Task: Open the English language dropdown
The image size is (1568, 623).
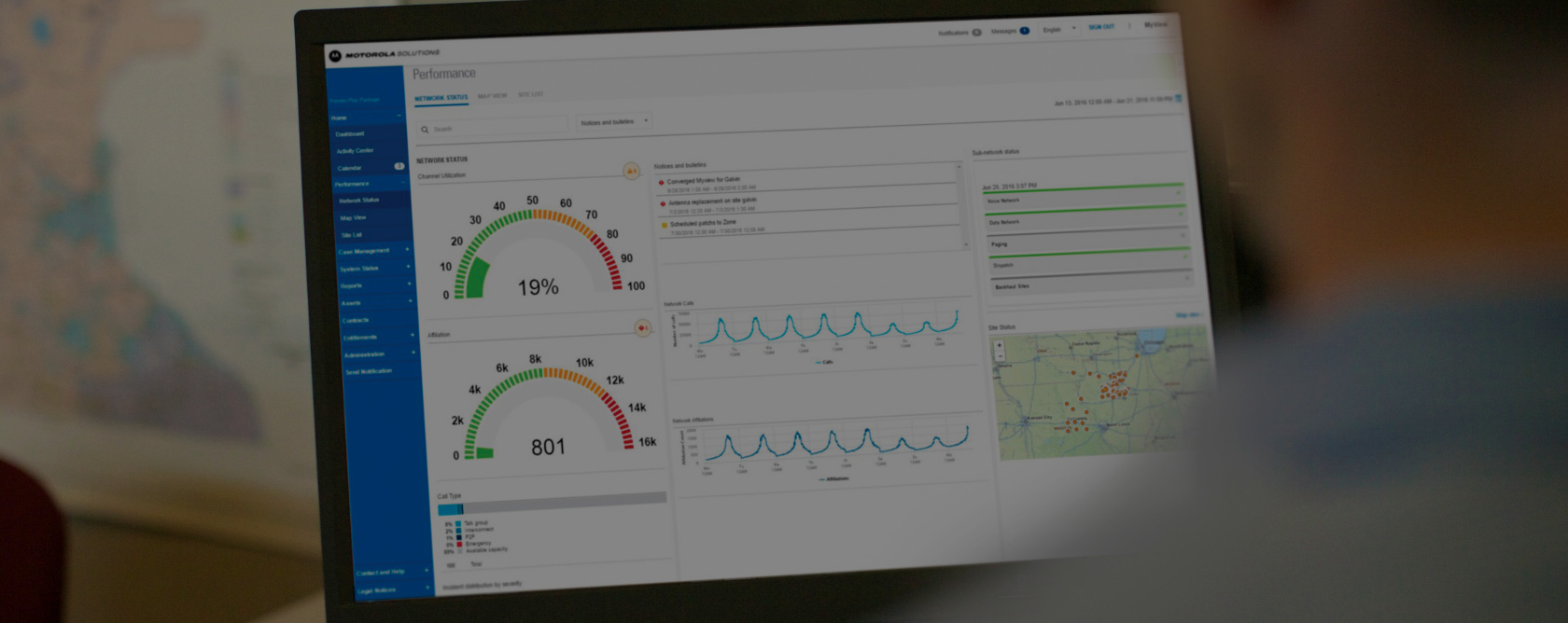Action: tap(1058, 29)
